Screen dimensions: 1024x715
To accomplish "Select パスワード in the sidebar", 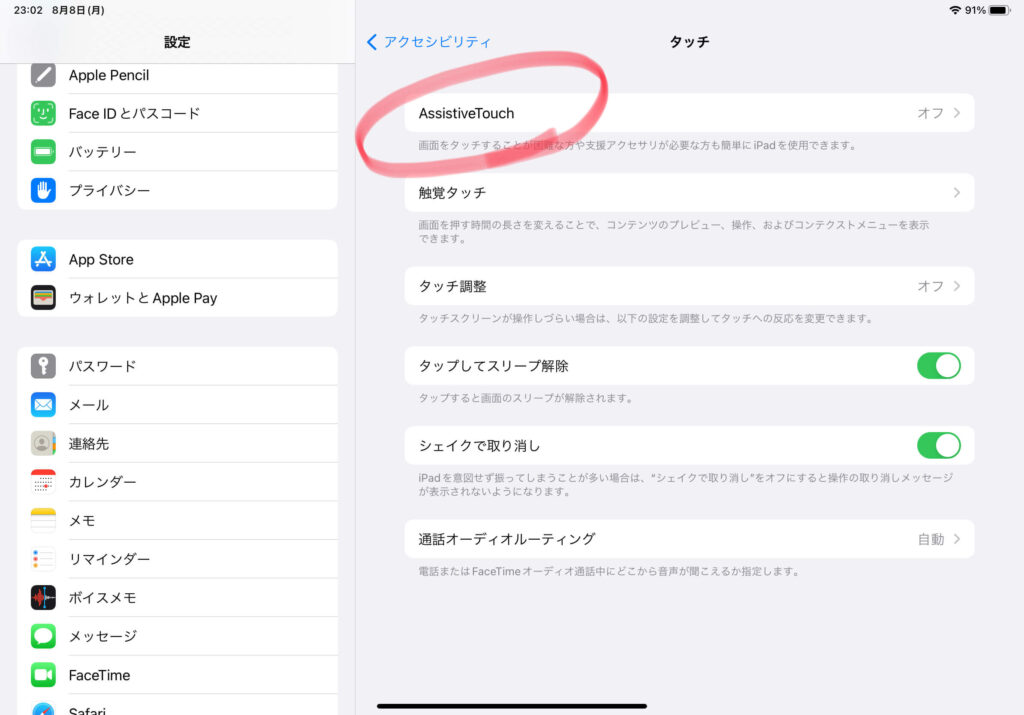I will (x=178, y=366).
